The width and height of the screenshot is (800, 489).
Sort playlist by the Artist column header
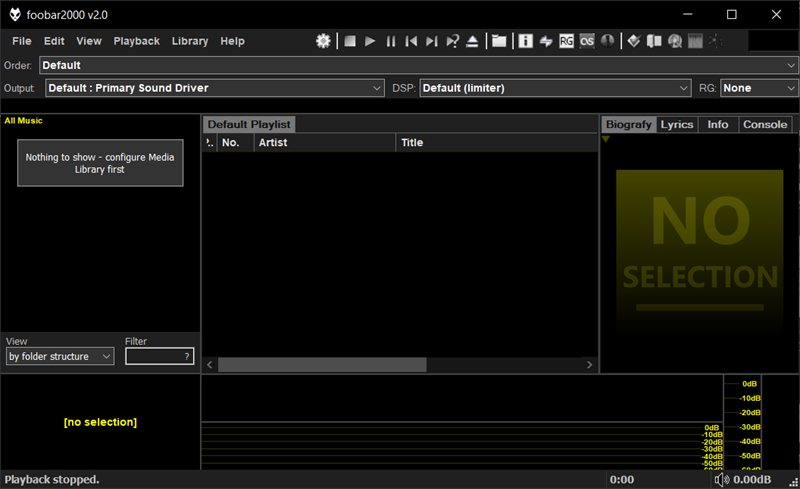[324, 142]
